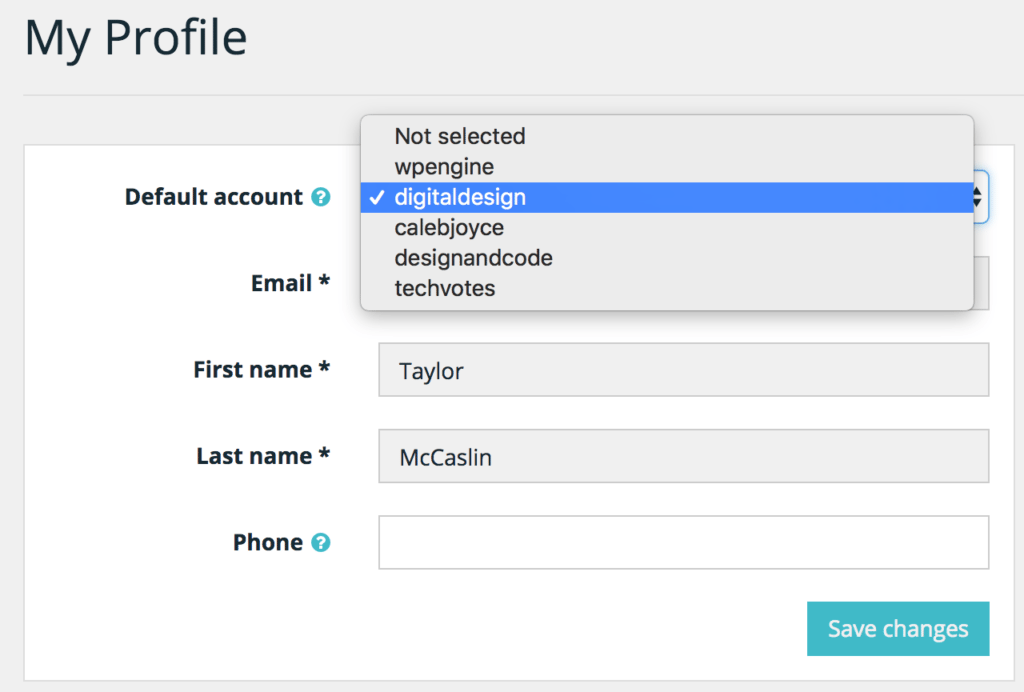
Task: Click the 'First name *' label
Action: 262,370
